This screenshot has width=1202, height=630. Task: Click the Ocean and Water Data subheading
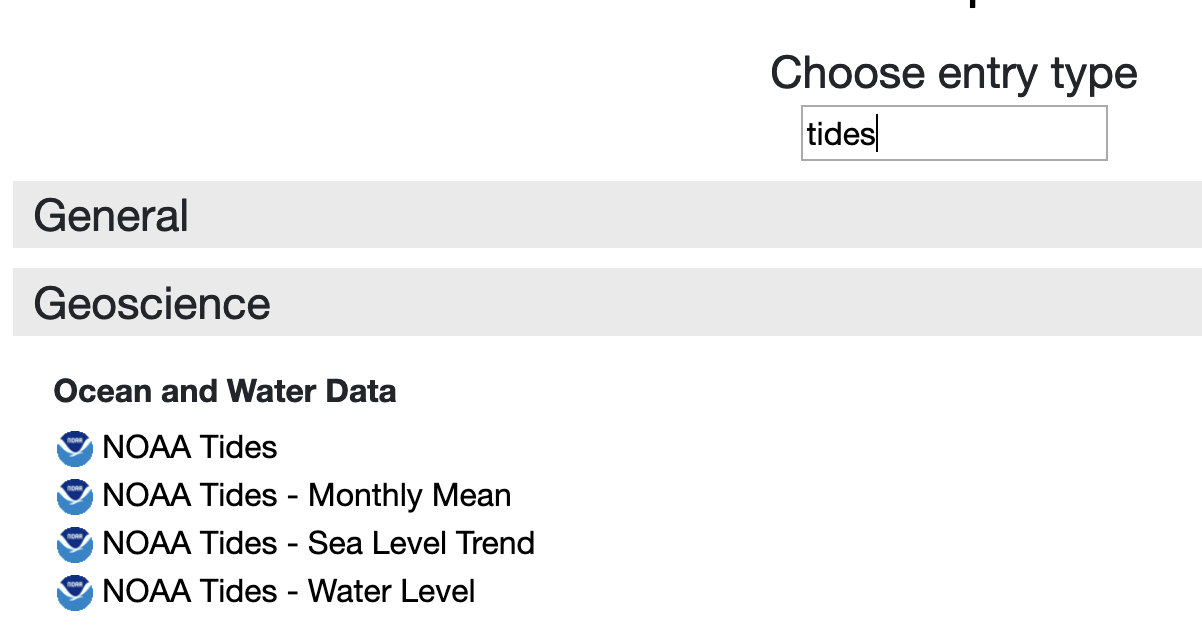pos(225,391)
